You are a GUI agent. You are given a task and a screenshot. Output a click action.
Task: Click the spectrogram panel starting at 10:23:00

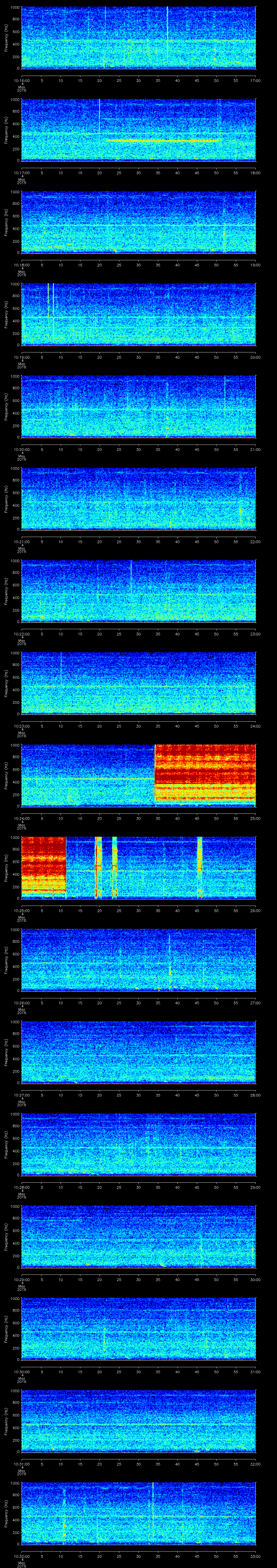coord(139,683)
